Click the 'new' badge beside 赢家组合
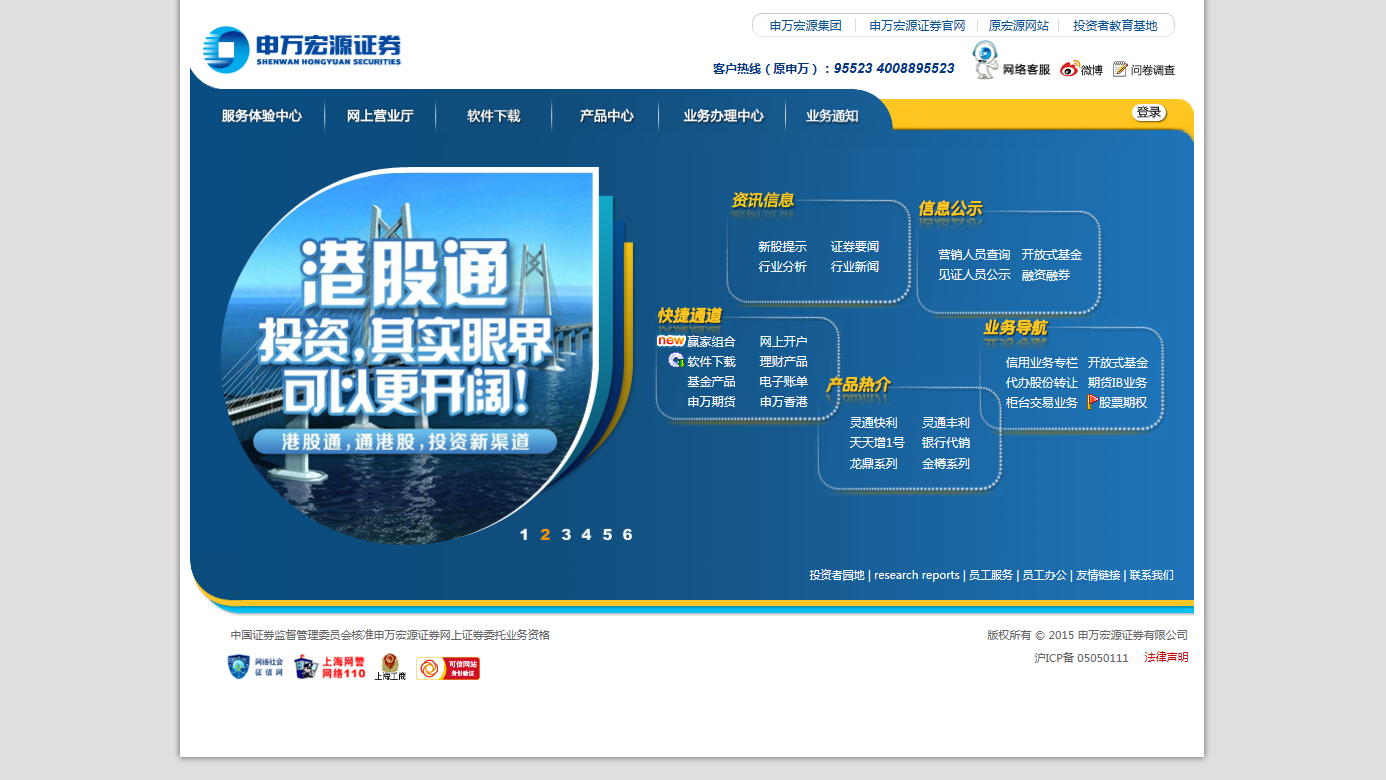The width and height of the screenshot is (1386, 780). [x=671, y=340]
